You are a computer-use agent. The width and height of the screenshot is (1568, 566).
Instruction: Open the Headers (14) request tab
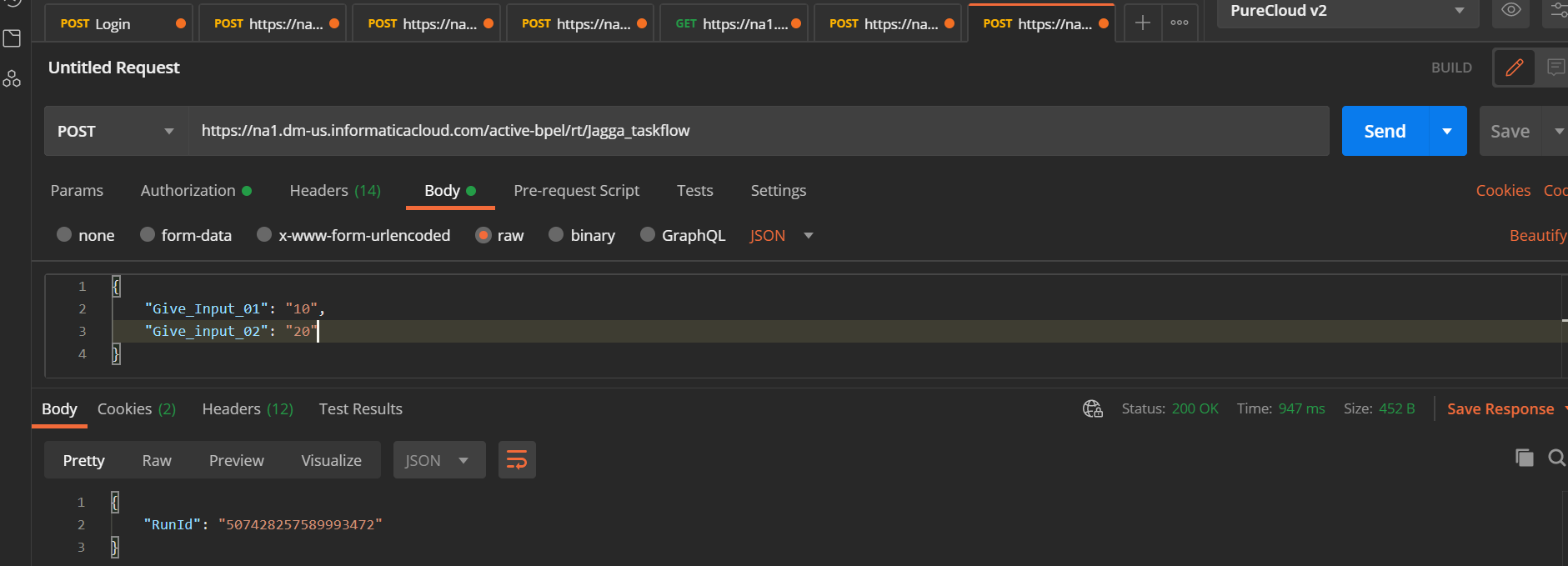[335, 191]
